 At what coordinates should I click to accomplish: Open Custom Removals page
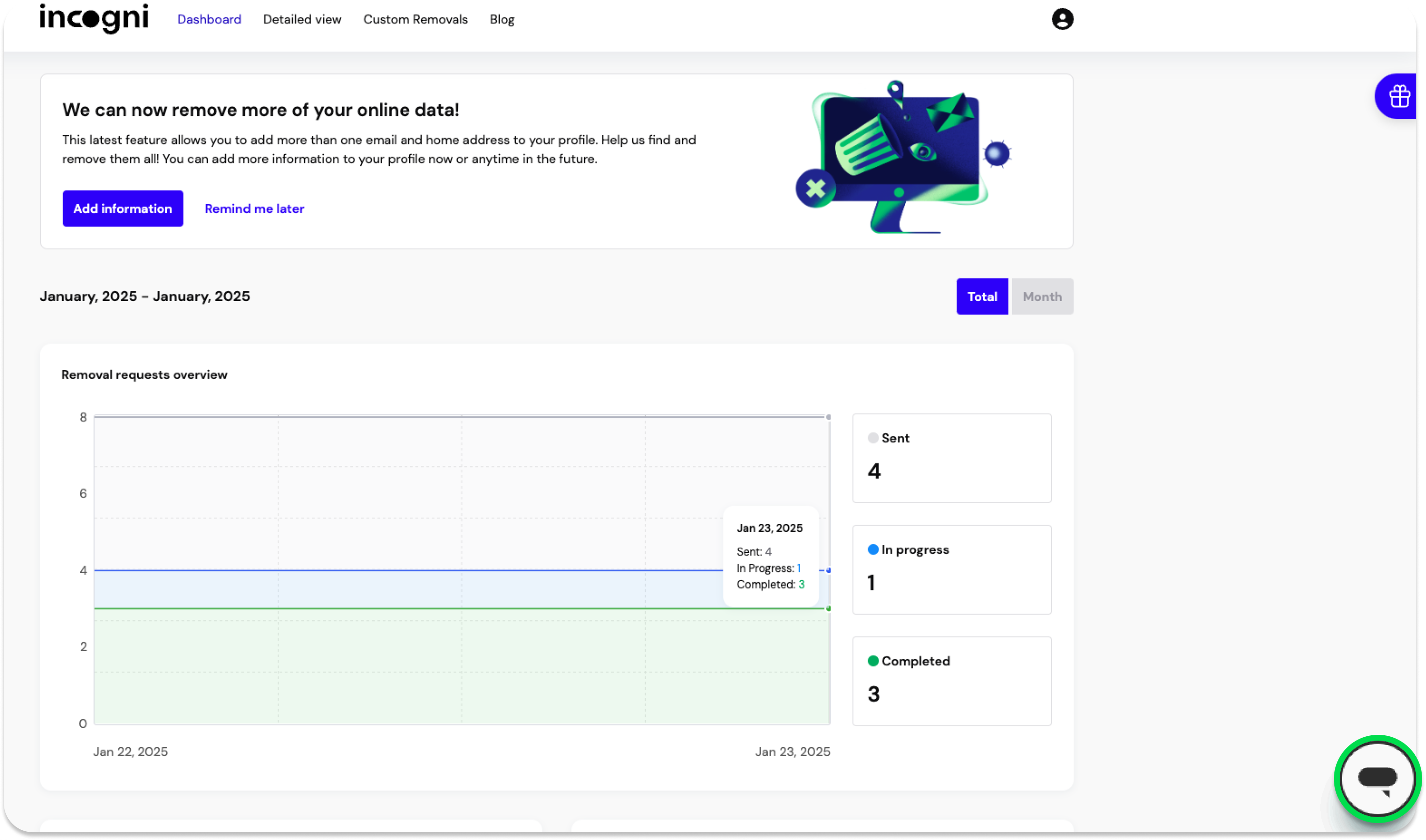[x=415, y=19]
